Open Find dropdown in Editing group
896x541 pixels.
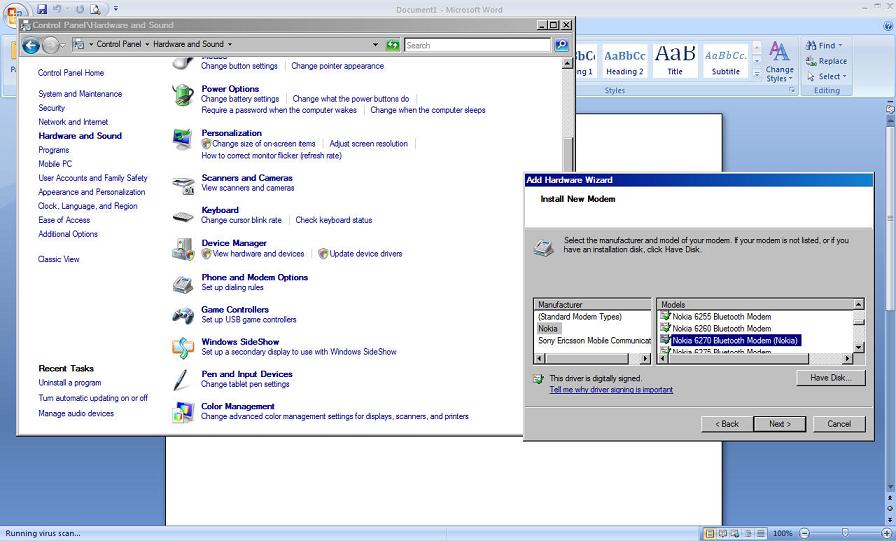click(x=824, y=45)
